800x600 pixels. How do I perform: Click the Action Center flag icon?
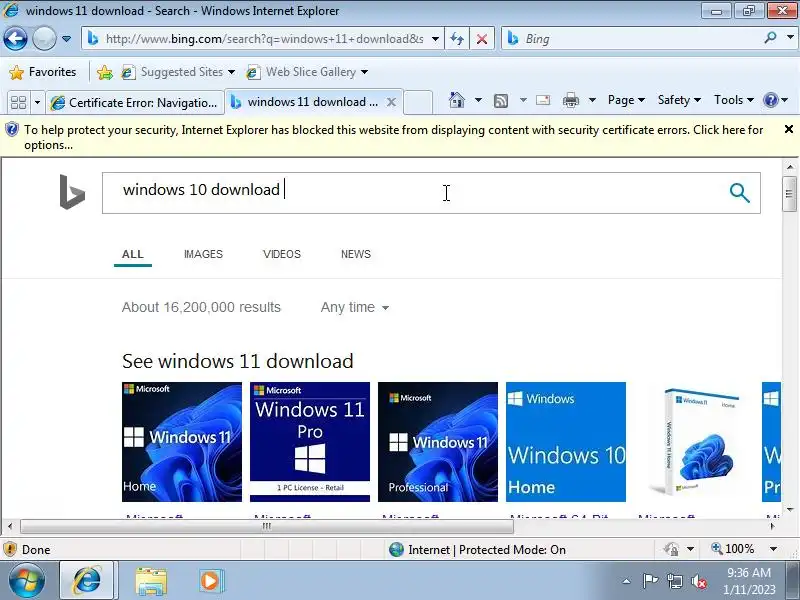pos(650,581)
